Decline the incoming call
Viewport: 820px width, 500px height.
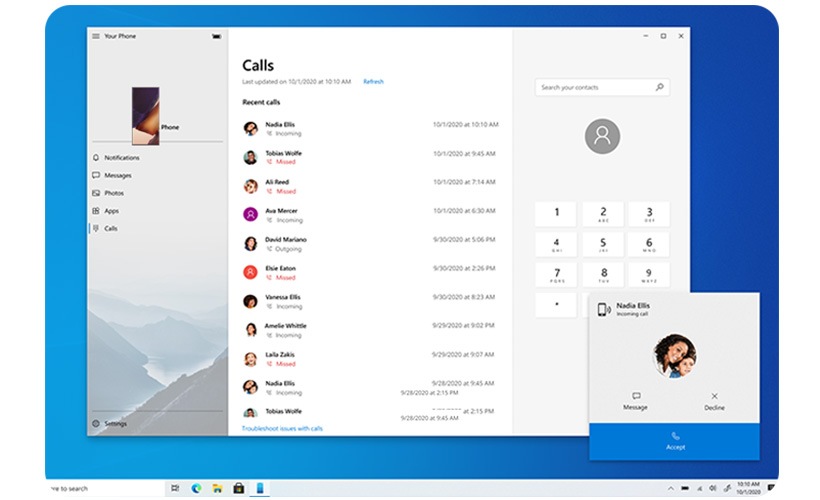pyautogui.click(x=714, y=402)
